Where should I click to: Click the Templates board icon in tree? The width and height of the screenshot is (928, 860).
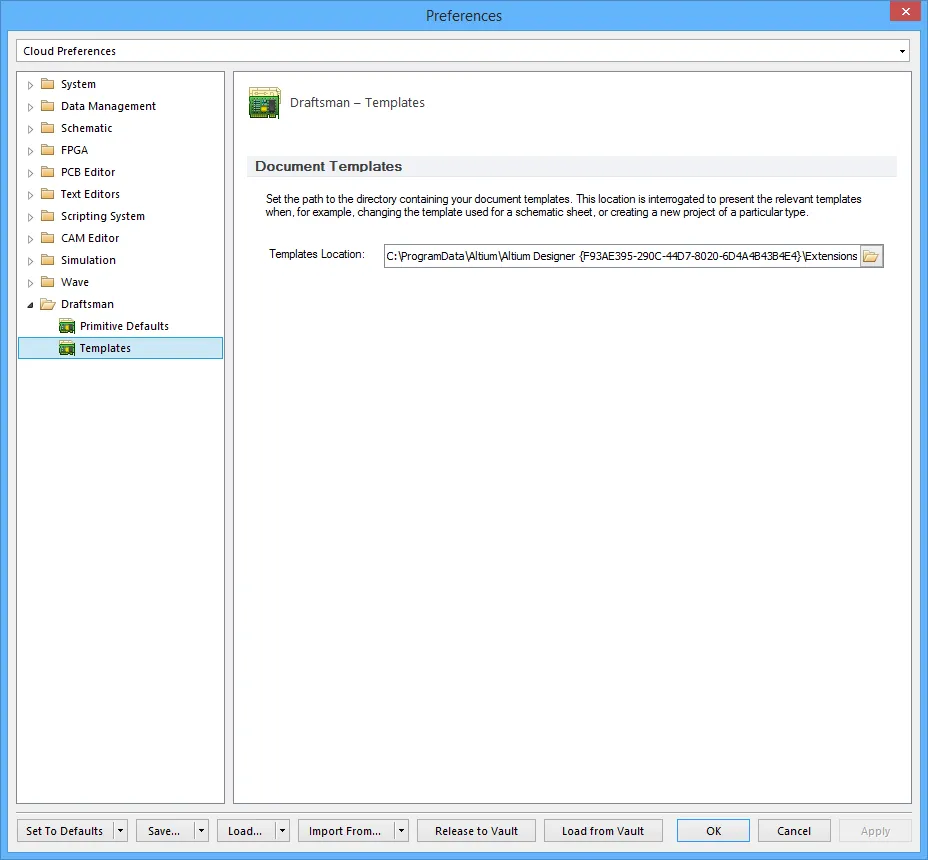pyautogui.click(x=67, y=348)
